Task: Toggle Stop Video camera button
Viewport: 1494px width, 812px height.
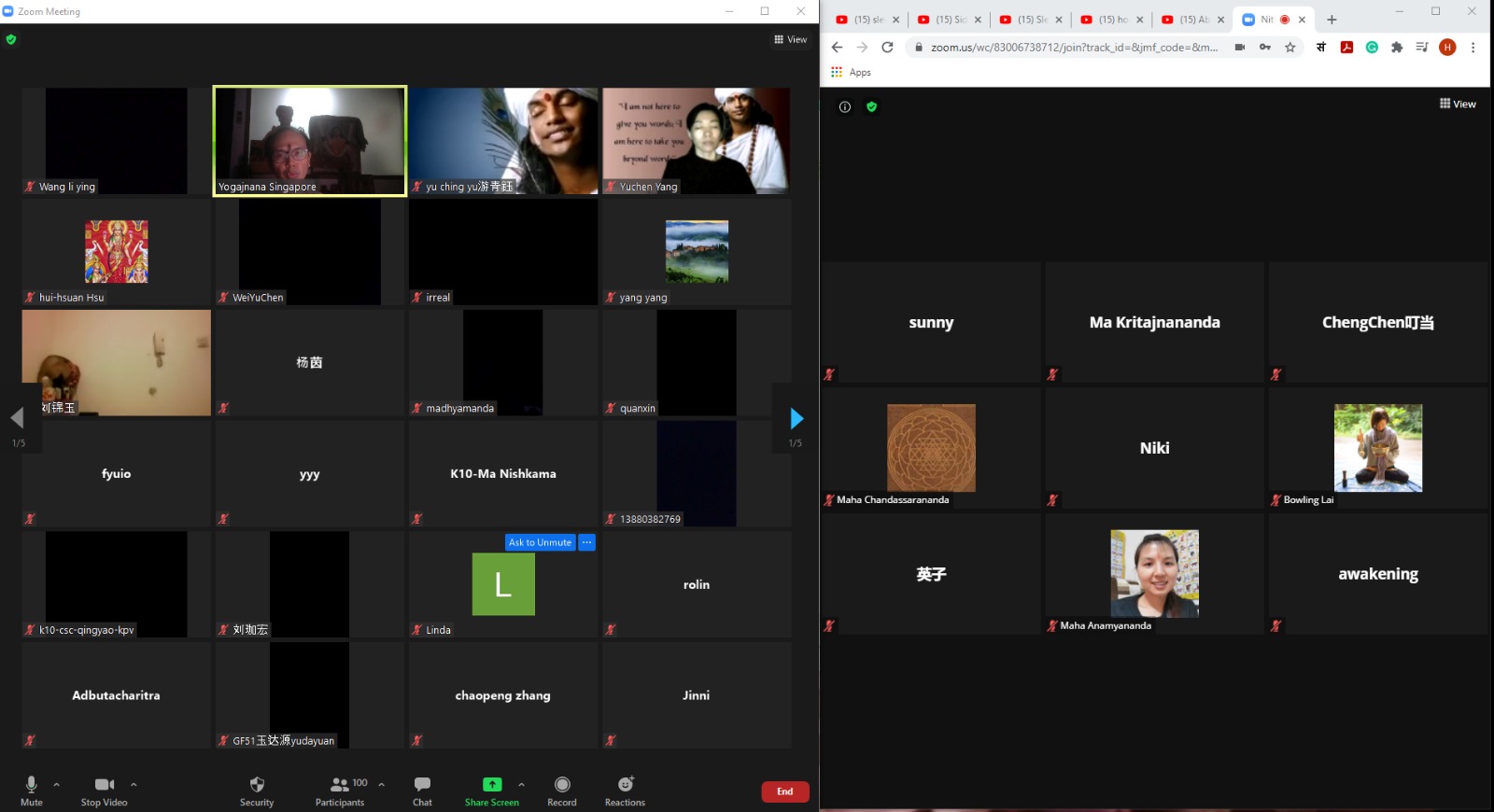Action: [x=104, y=790]
